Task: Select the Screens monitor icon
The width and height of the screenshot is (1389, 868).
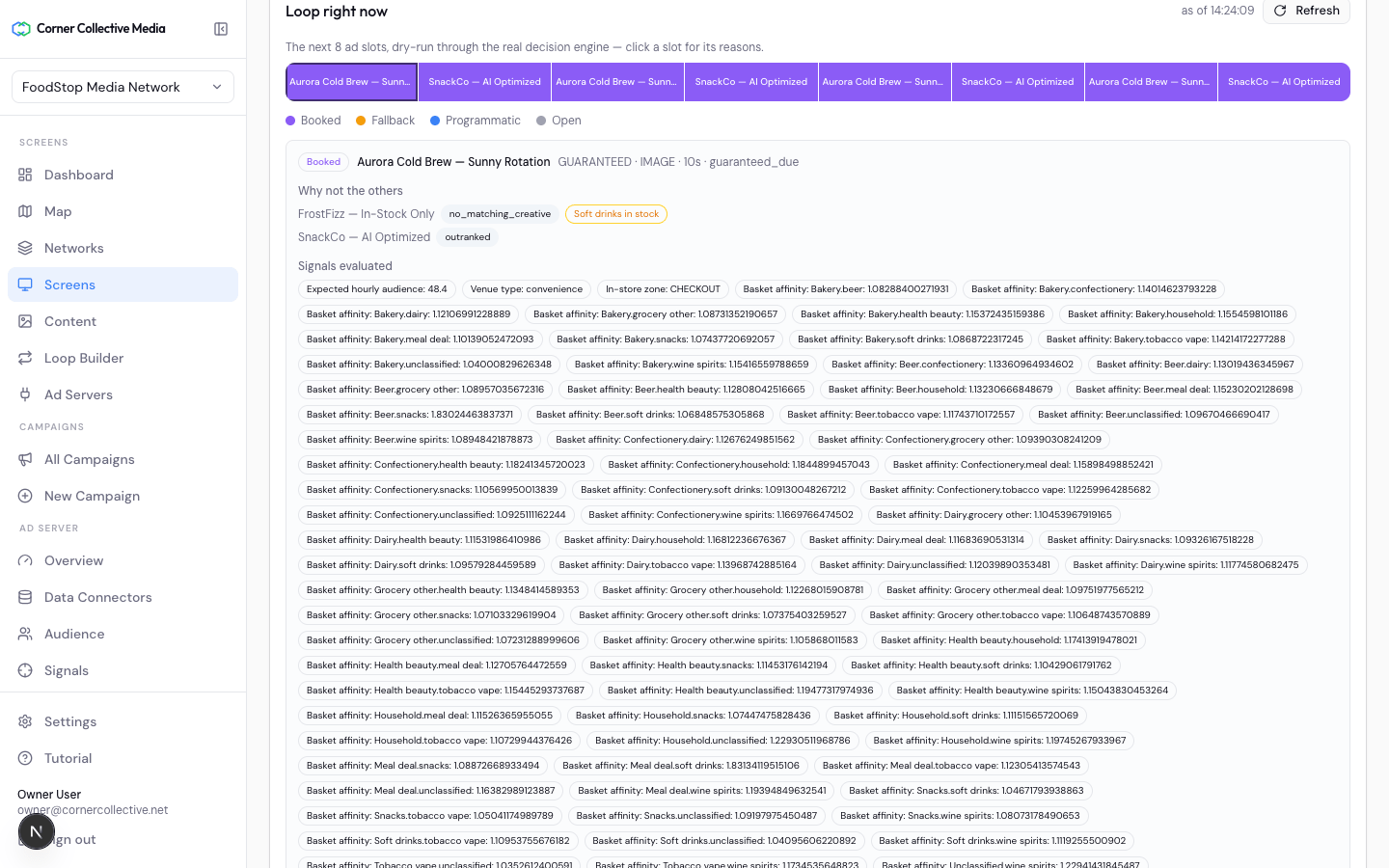Action: [x=25, y=285]
